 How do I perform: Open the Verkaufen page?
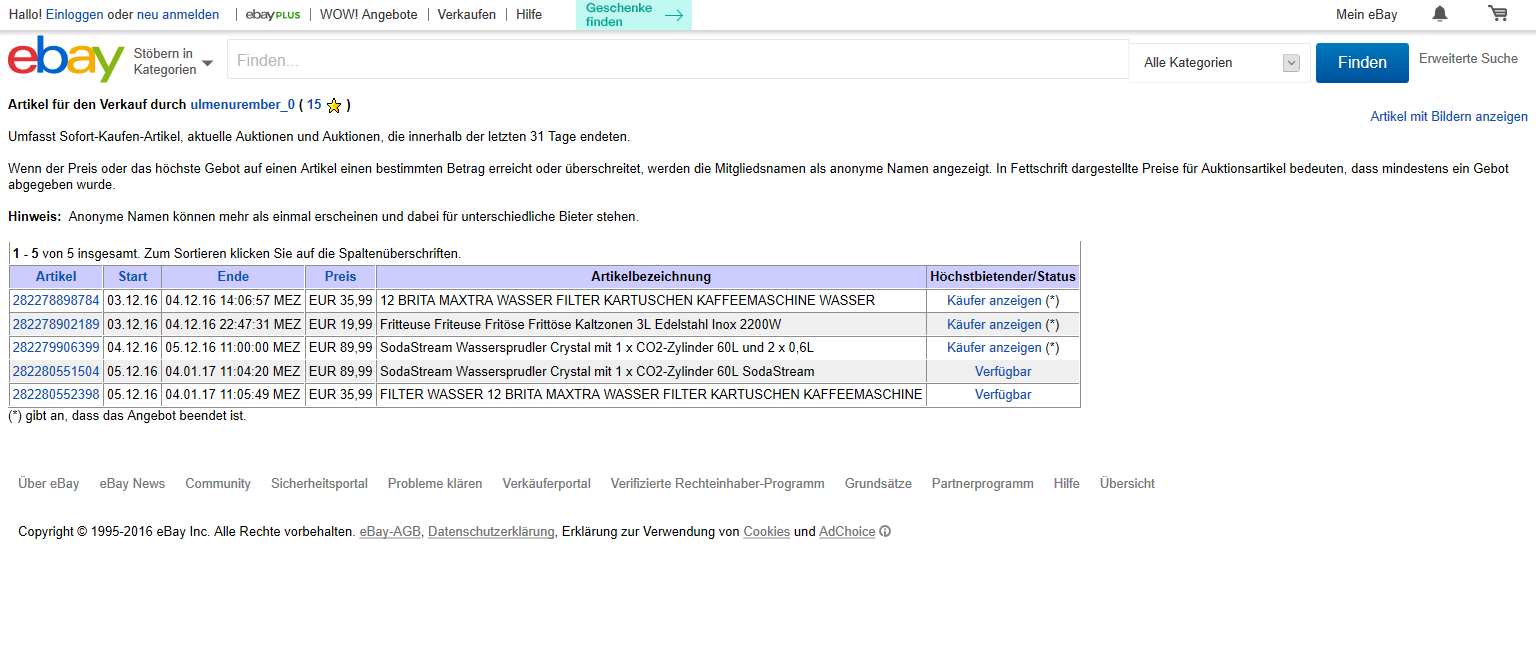(x=467, y=15)
